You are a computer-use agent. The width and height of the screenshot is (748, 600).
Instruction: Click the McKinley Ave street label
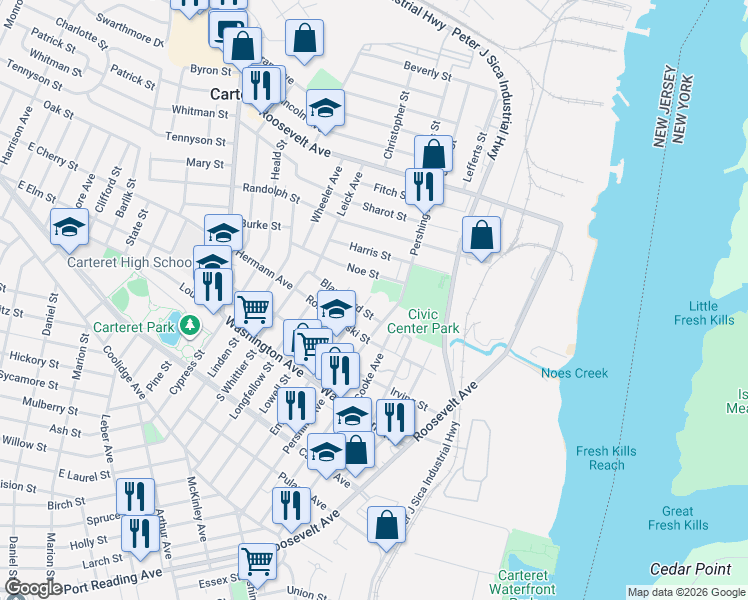coord(196,509)
